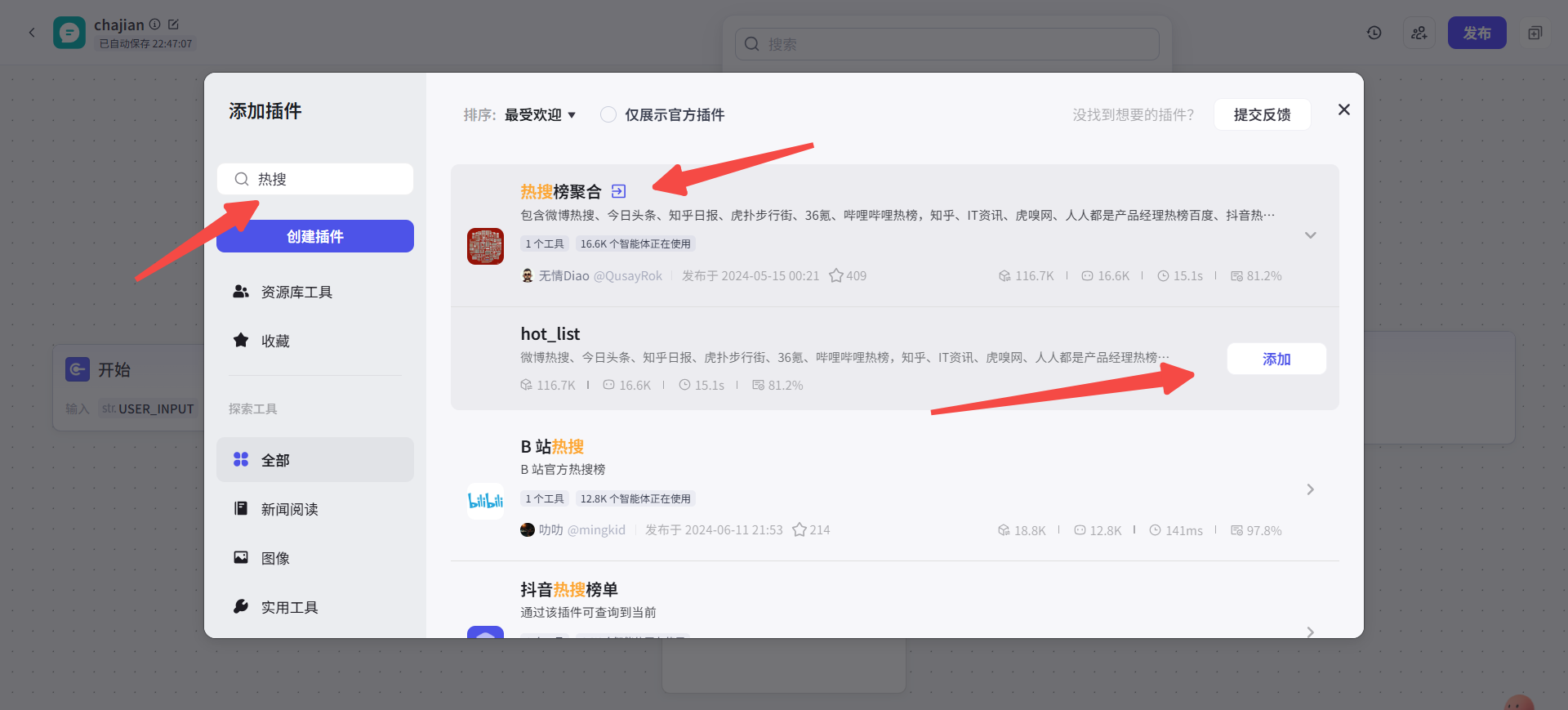Toggle 仅展示官方插件 radio option
Viewport: 1568px width, 710px height.
click(x=608, y=114)
